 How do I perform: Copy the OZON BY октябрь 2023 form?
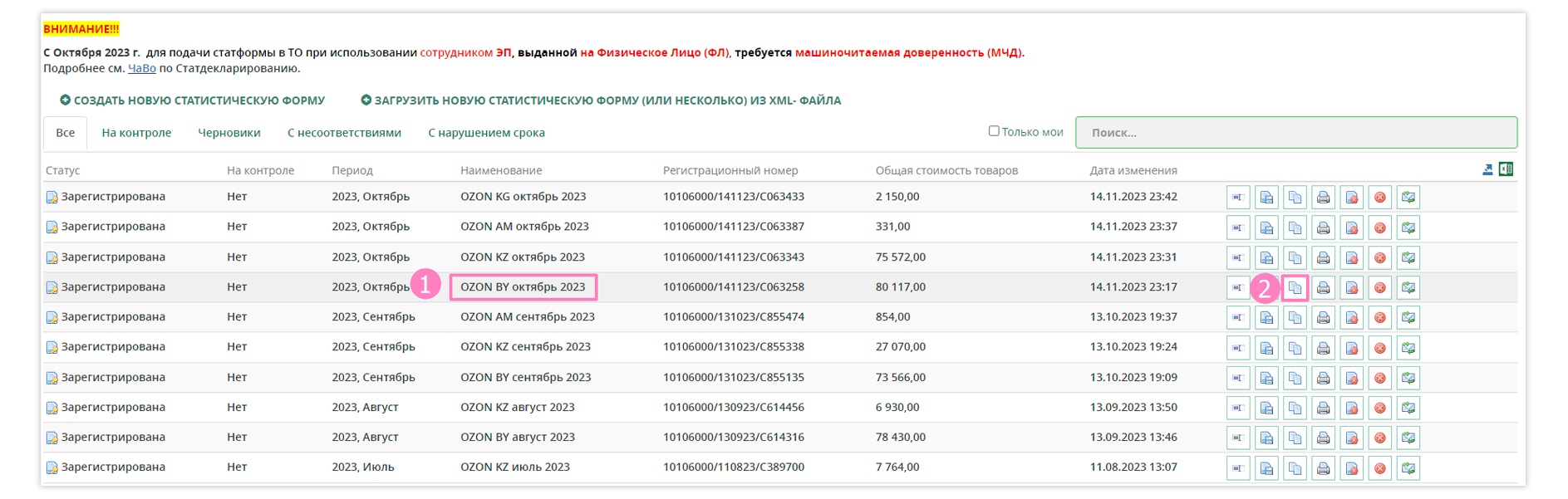1295,287
